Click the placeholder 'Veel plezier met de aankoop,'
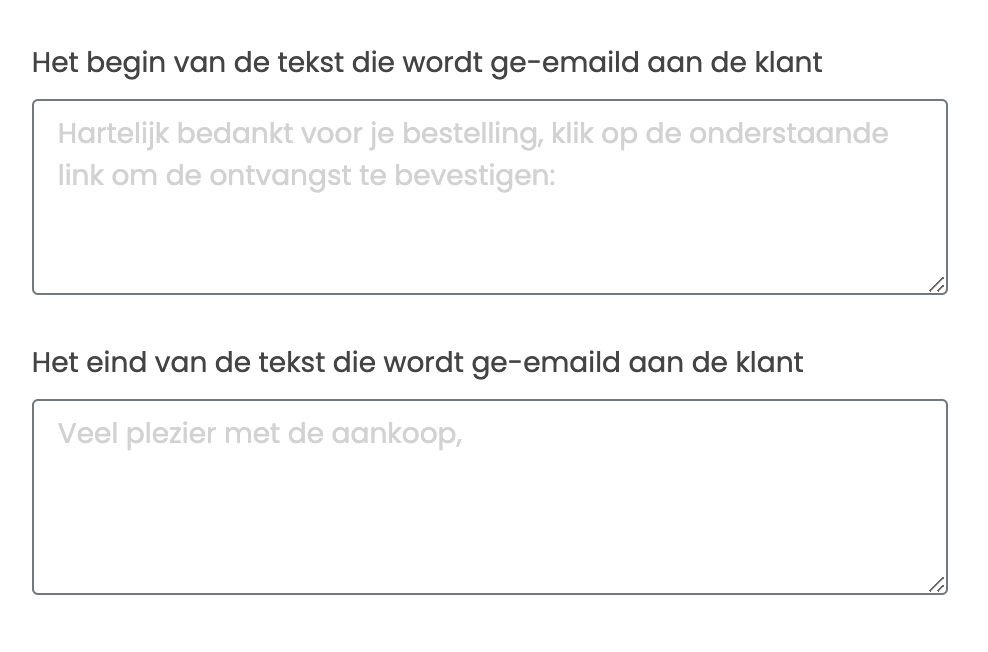988x652 pixels. 259,435
